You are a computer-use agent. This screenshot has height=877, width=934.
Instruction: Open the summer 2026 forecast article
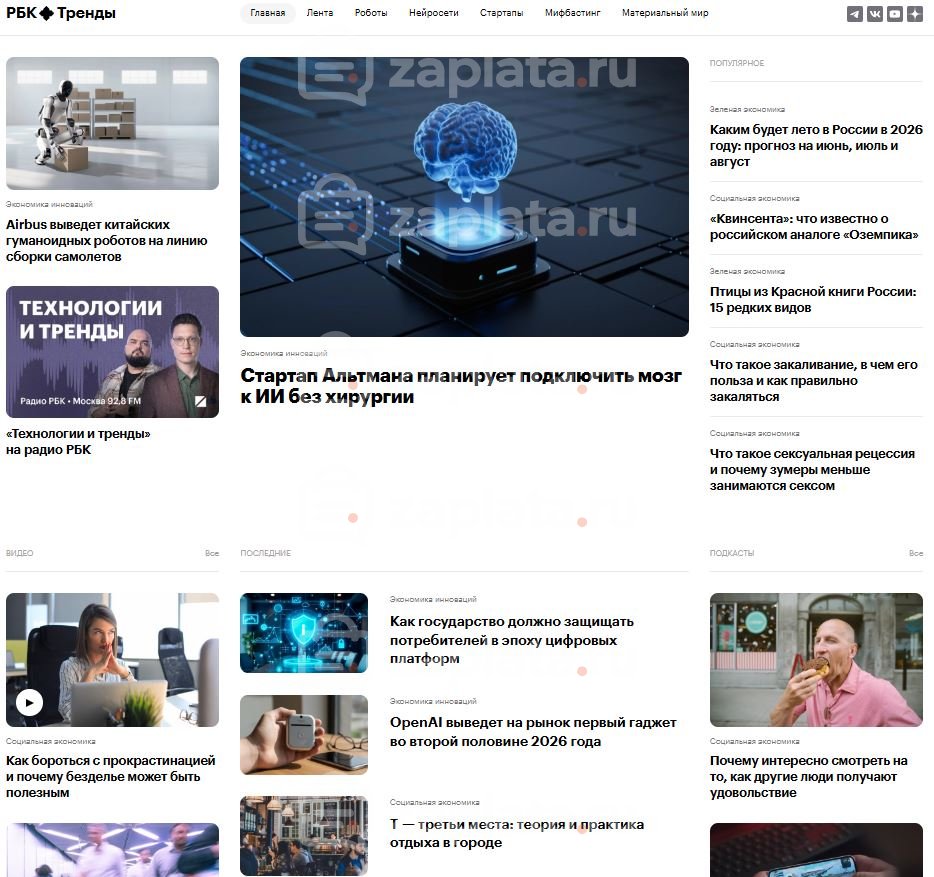tap(816, 145)
